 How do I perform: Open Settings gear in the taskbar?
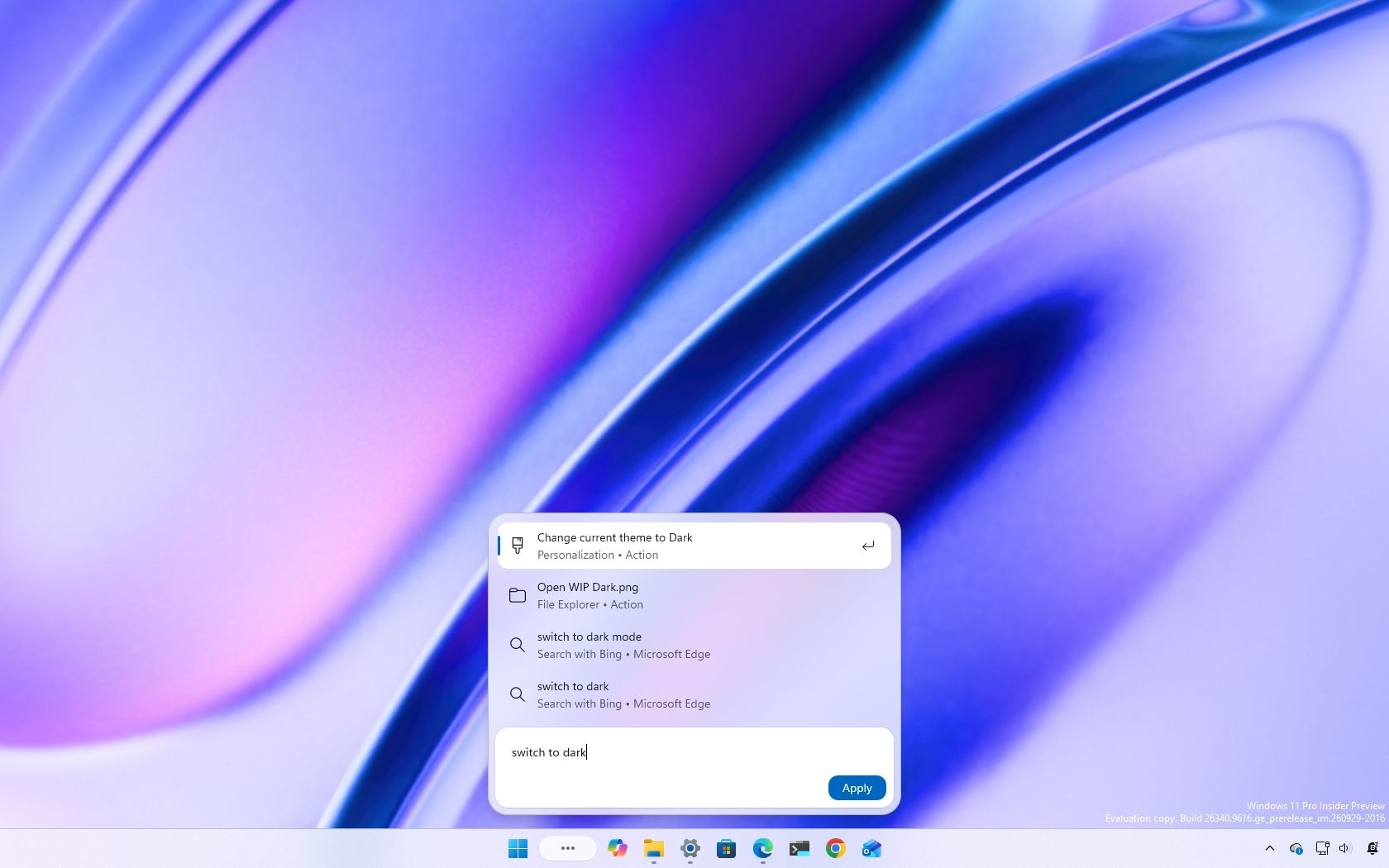(x=690, y=848)
